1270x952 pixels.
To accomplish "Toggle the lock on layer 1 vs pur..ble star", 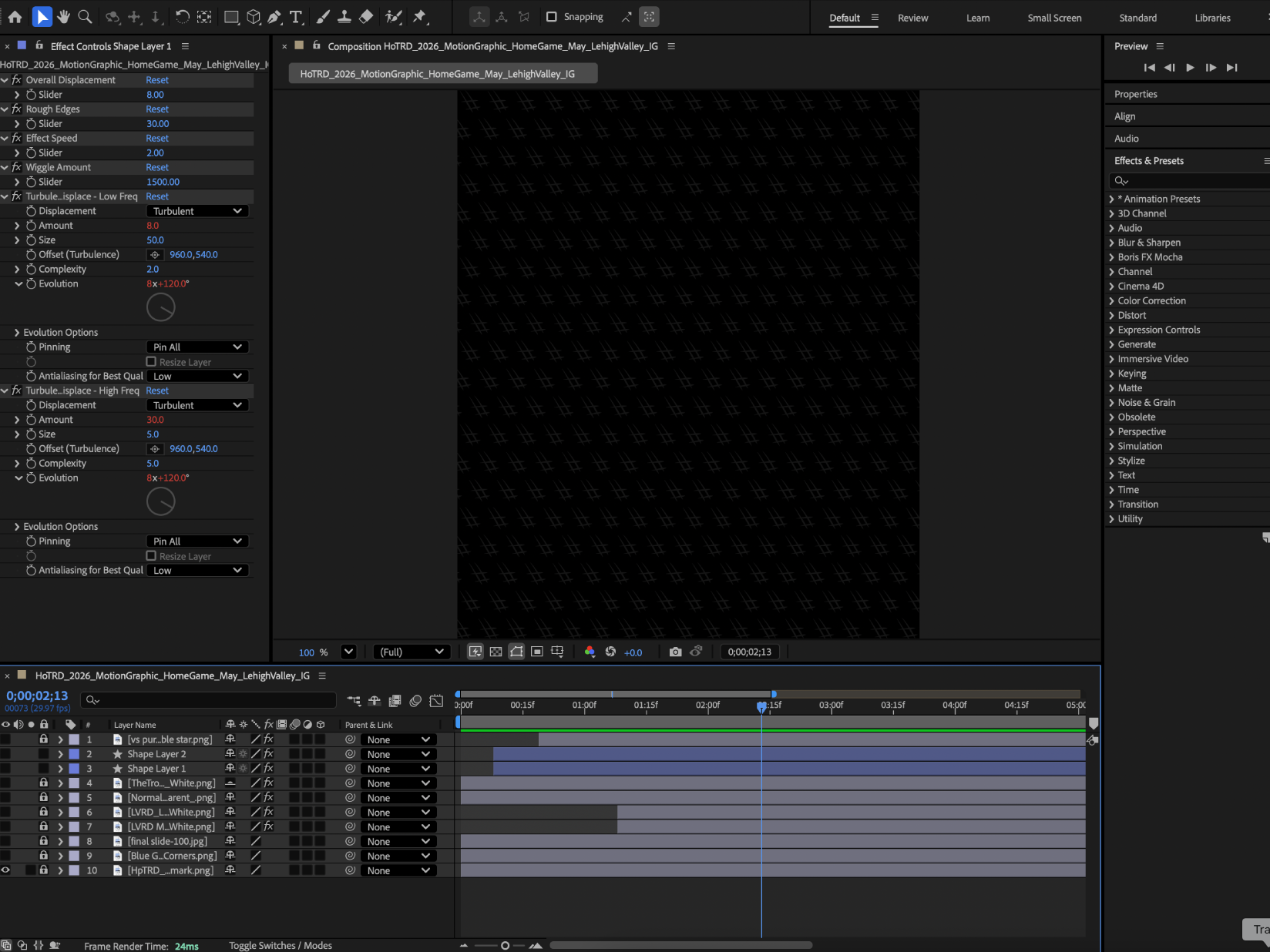I will [44, 739].
